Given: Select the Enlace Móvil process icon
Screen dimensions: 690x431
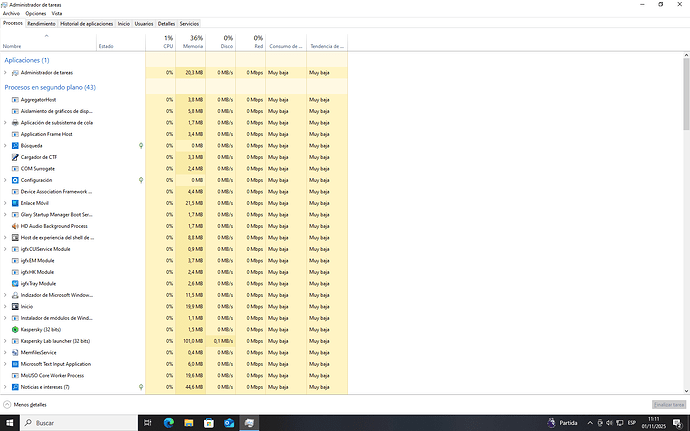Looking at the screenshot, I should click(x=14, y=203).
